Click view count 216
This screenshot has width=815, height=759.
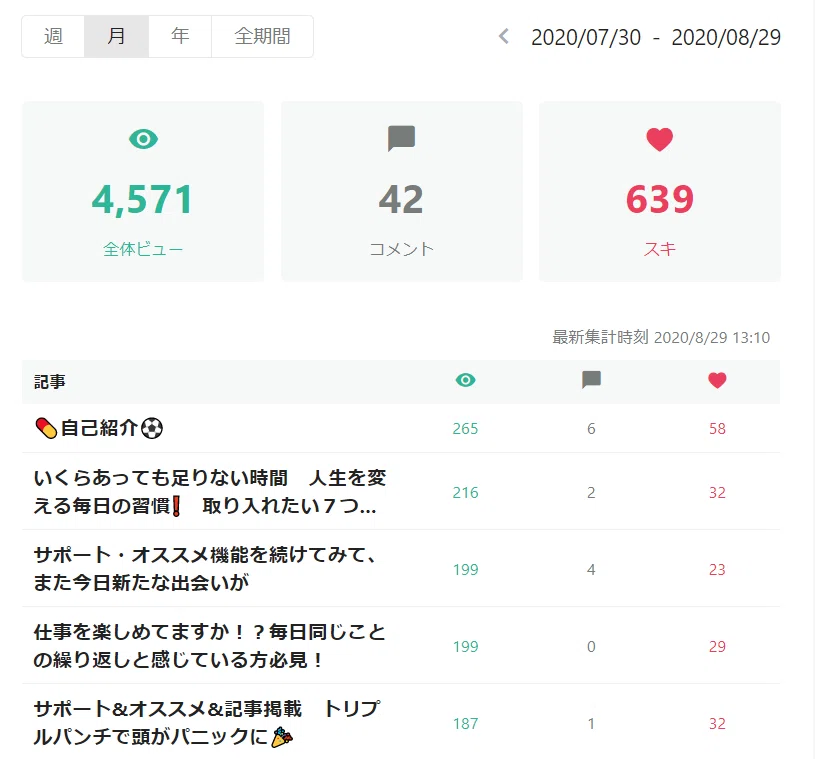(x=465, y=493)
